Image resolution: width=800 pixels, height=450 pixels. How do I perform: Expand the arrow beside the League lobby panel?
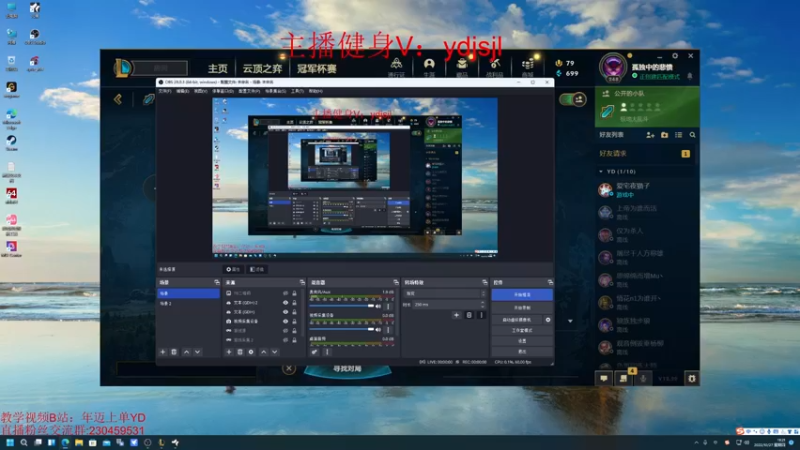[x=570, y=321]
